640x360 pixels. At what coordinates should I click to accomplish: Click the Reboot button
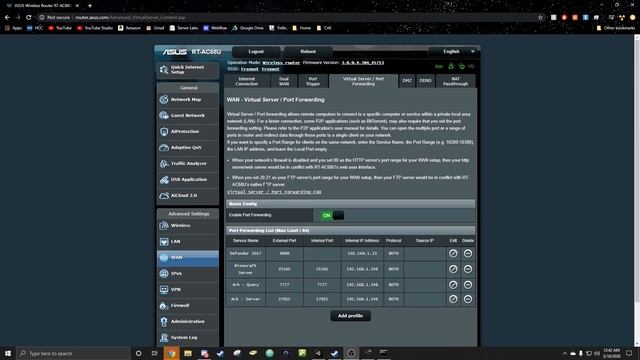308,51
